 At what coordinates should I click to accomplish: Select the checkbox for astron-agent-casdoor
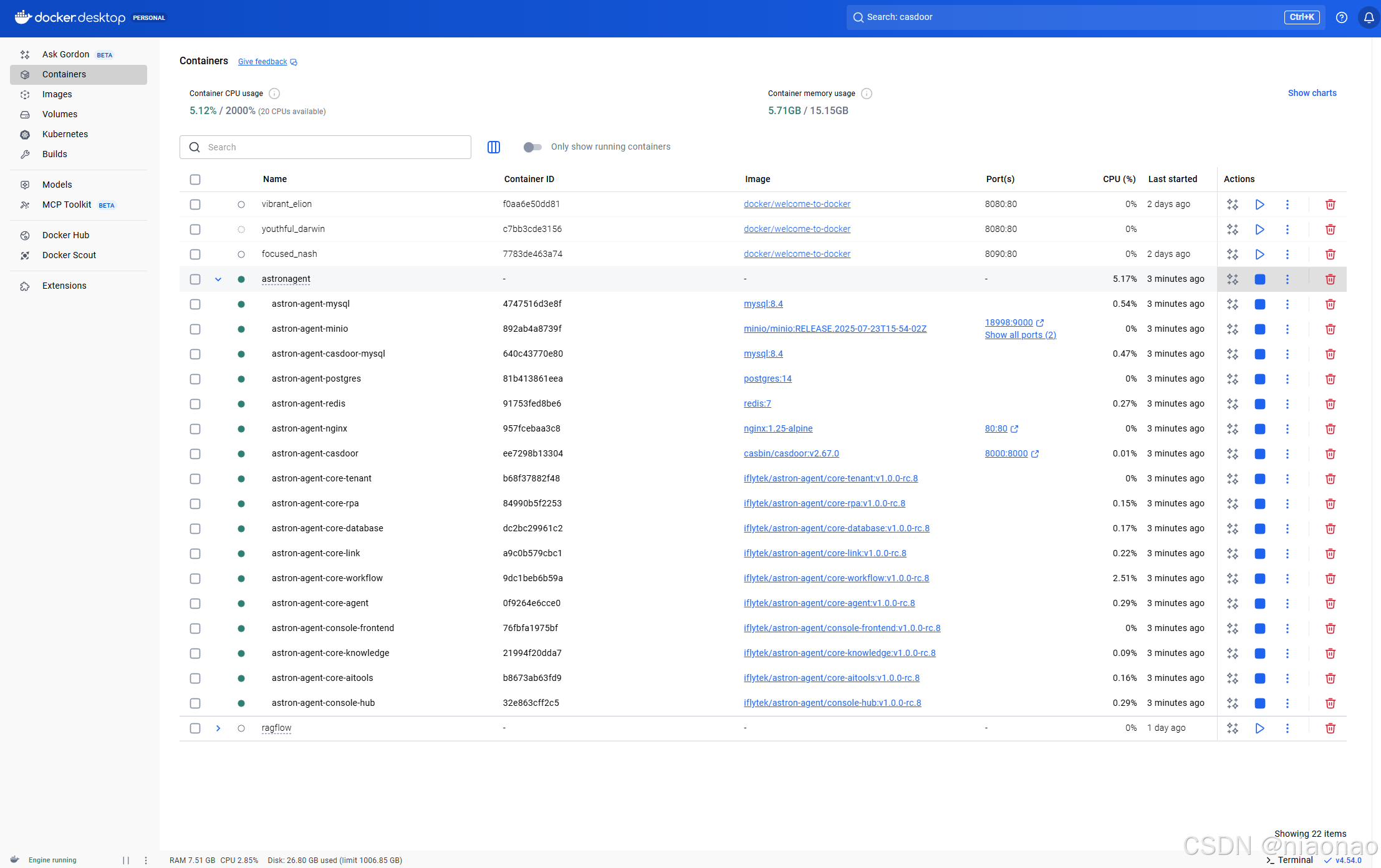click(x=195, y=454)
